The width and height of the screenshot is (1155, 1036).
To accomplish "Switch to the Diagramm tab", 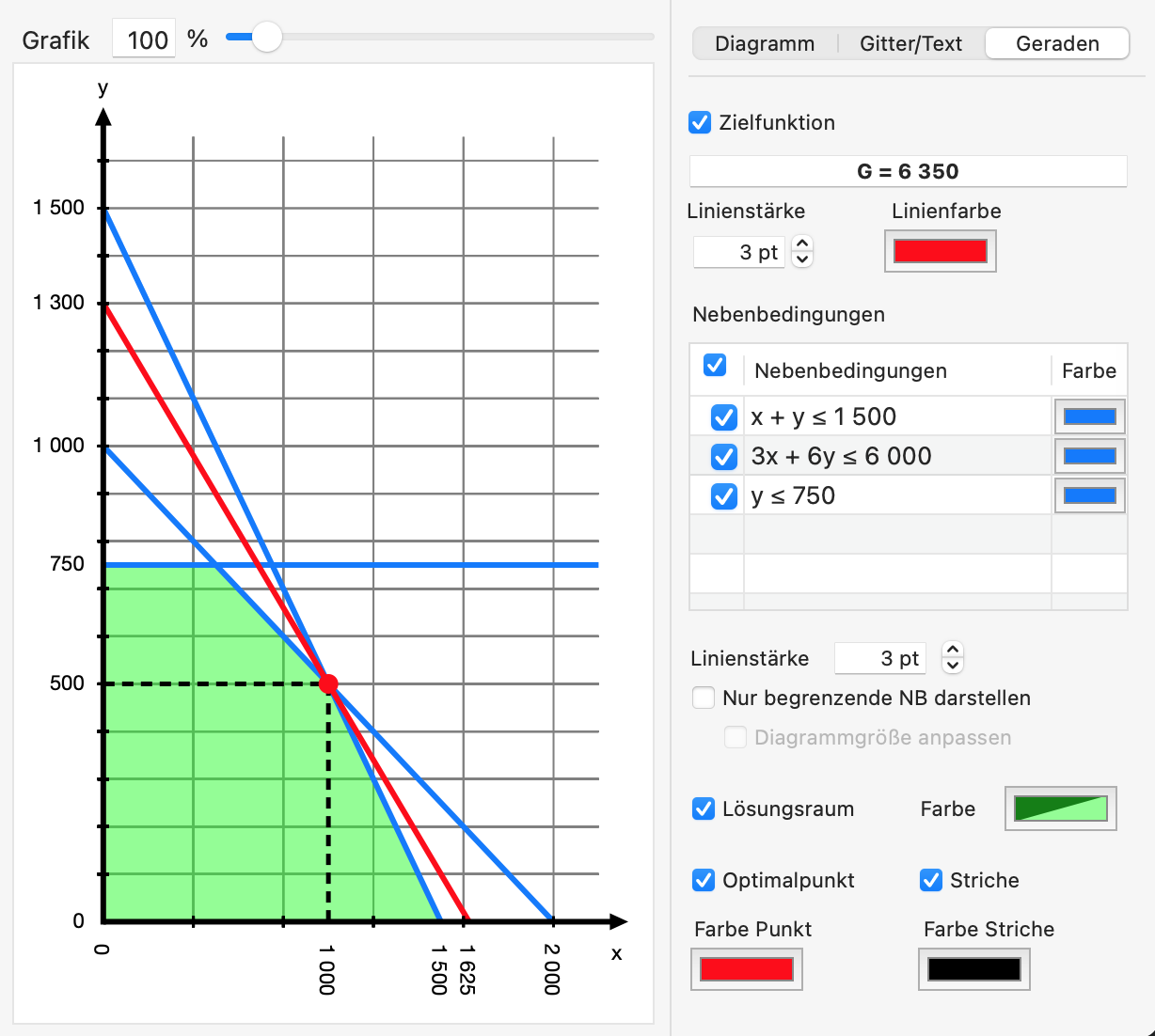I will [765, 43].
